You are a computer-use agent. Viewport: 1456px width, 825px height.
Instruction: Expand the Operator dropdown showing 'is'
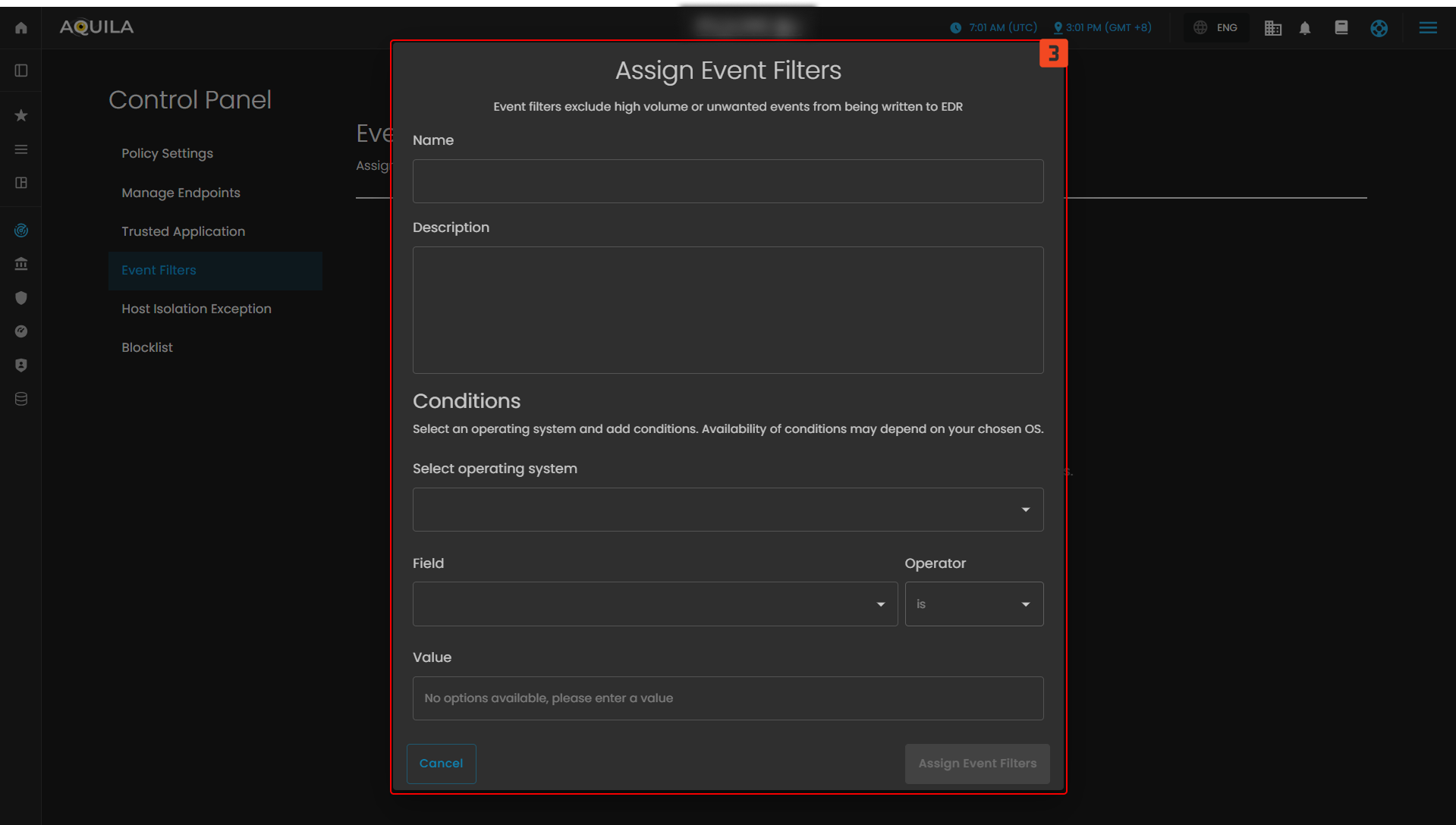click(973, 604)
